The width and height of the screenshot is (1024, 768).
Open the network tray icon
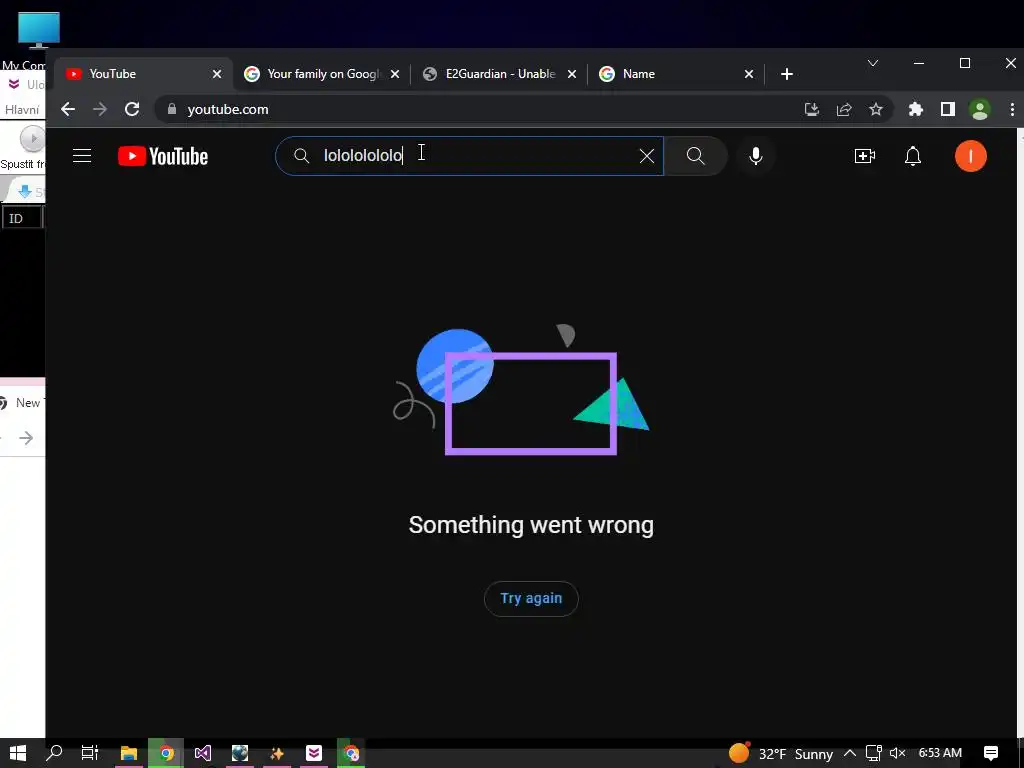[x=874, y=753]
